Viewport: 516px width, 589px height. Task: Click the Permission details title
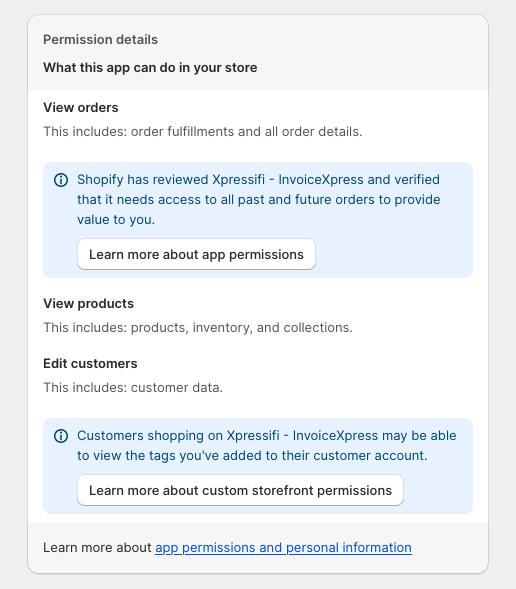[x=100, y=39]
